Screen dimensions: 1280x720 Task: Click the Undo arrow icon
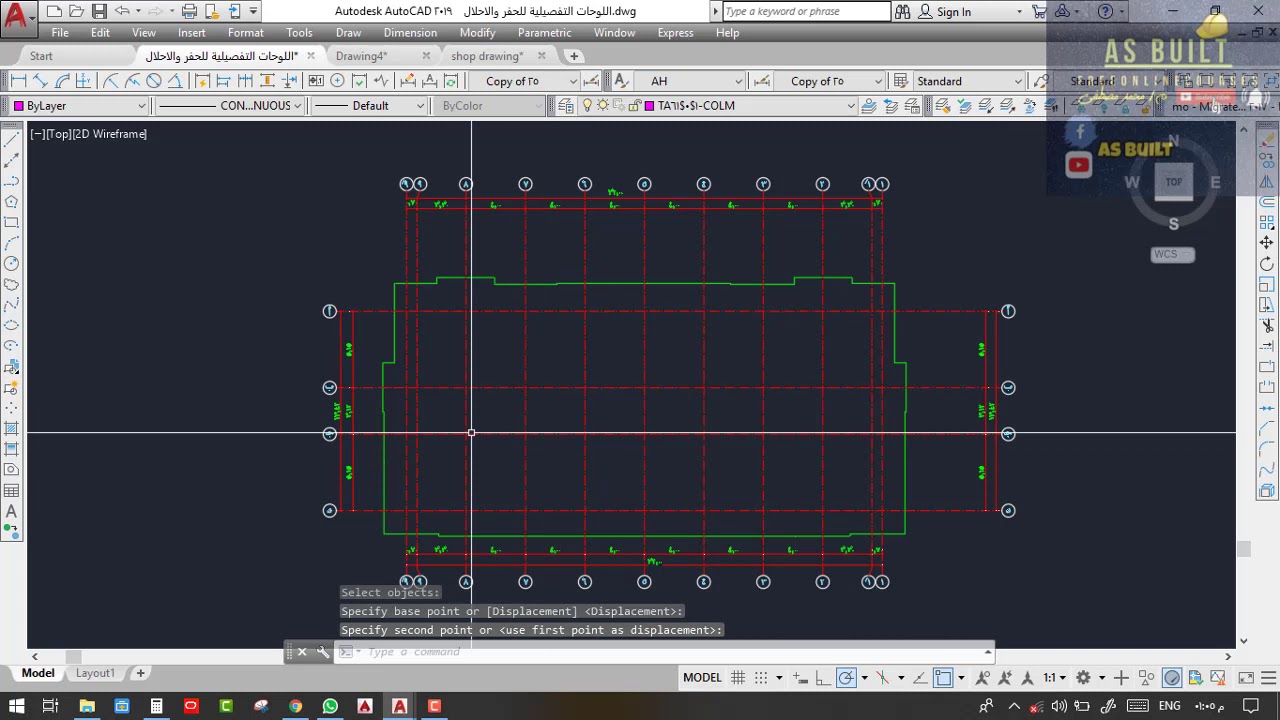click(122, 12)
